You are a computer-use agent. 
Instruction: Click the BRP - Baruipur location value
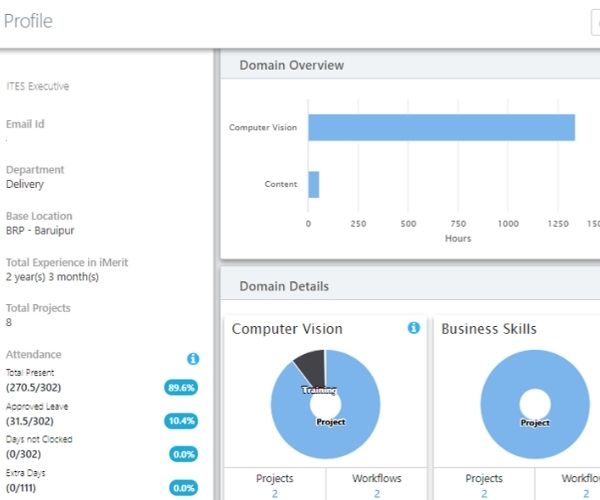point(40,230)
